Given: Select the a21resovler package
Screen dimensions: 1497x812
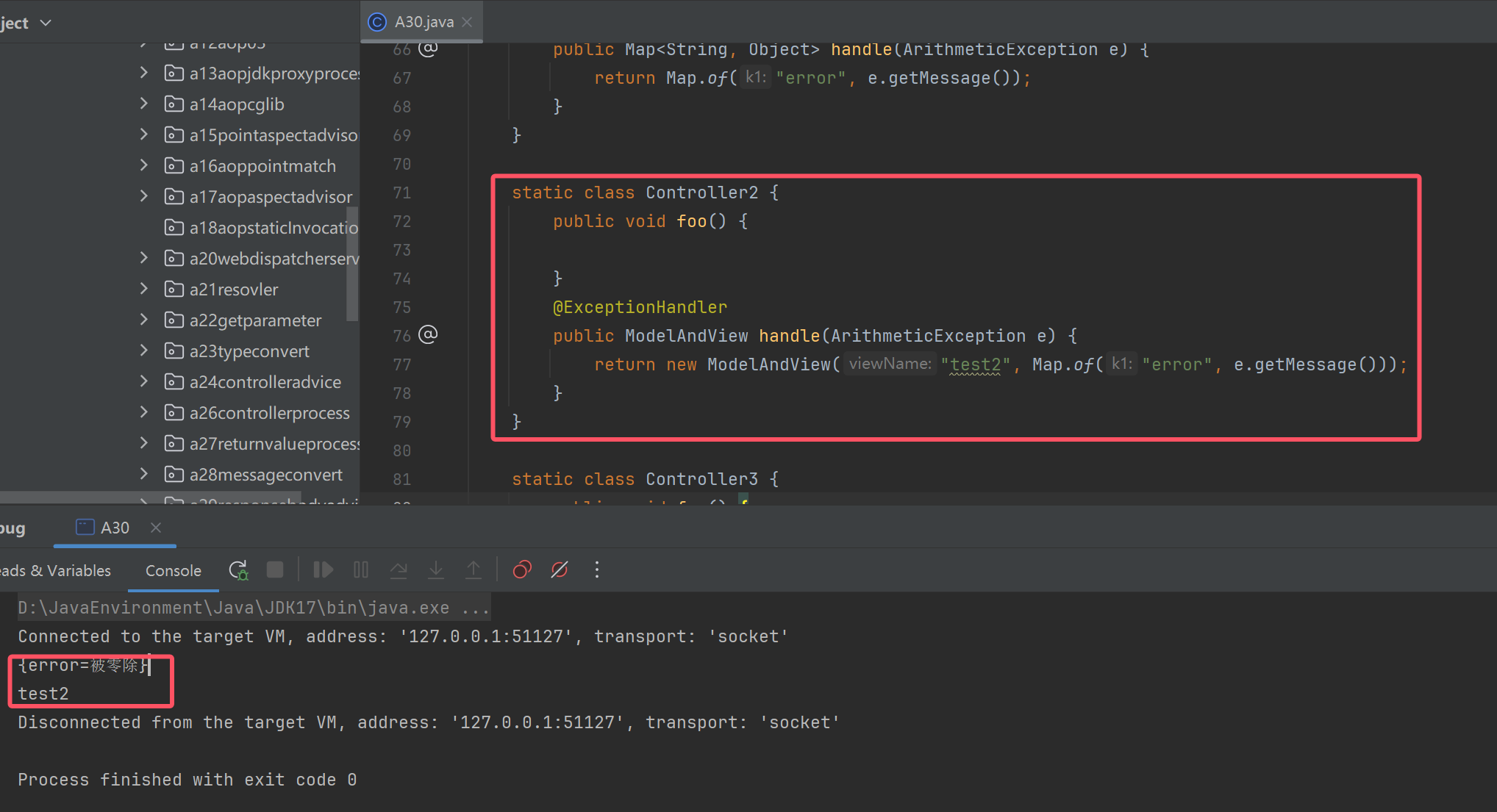Looking at the screenshot, I should [x=234, y=290].
